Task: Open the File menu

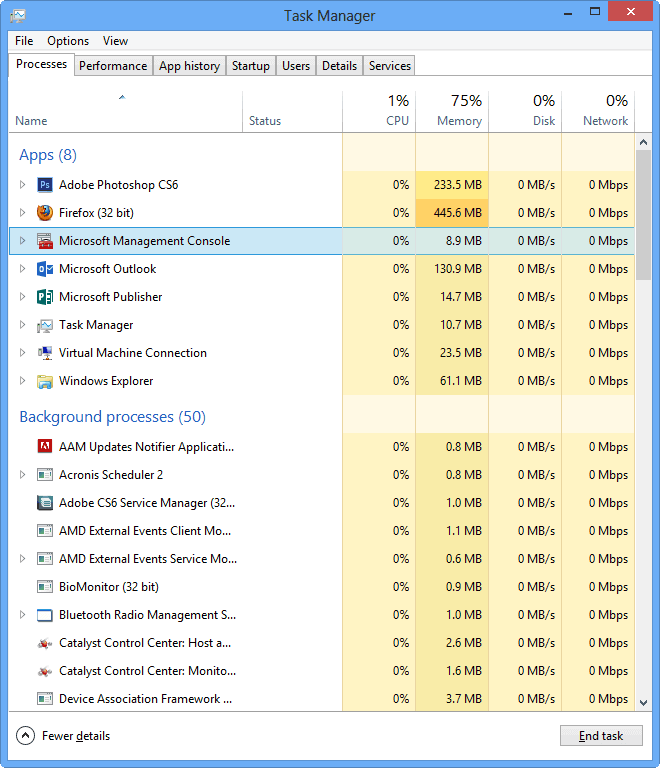Action: point(24,41)
